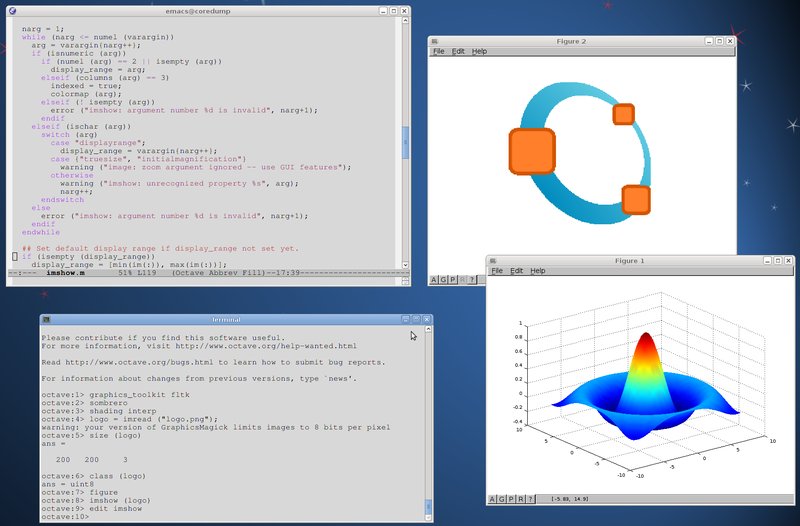
Task: Click the Figure 1 window menu icon
Action: point(492,261)
